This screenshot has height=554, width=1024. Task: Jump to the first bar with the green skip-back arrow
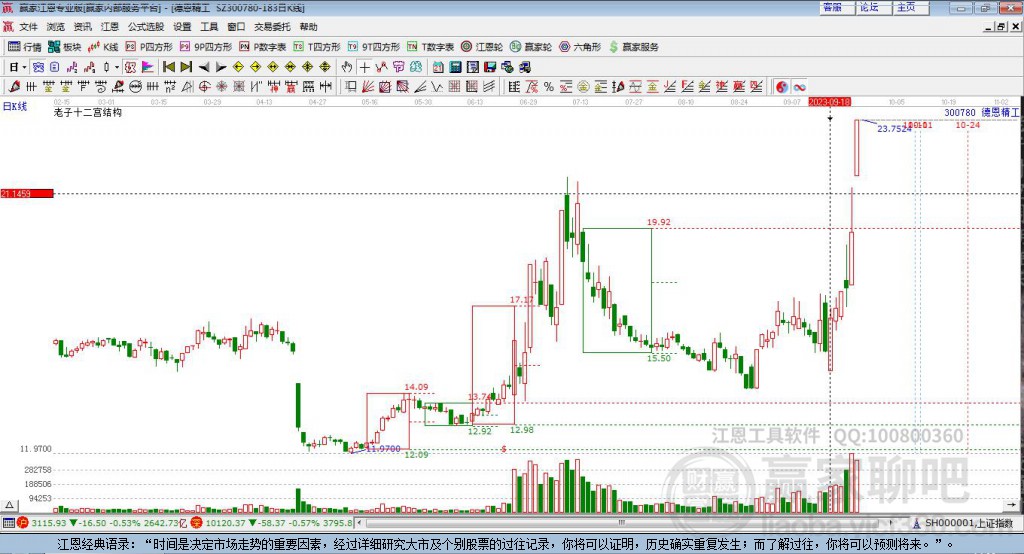[168, 67]
